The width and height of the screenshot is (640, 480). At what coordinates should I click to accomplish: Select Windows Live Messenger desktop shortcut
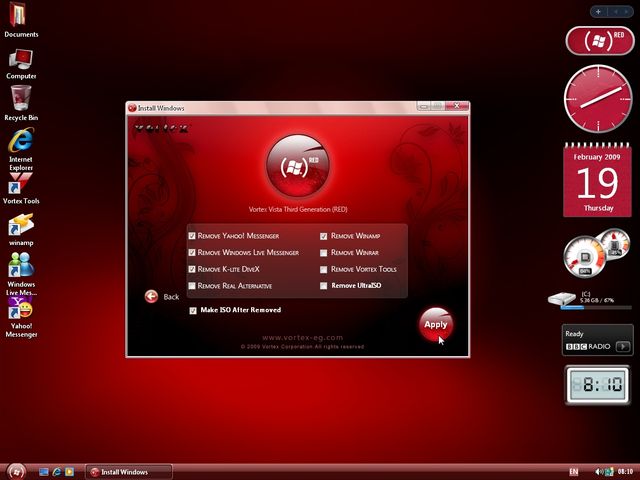pos(21,273)
